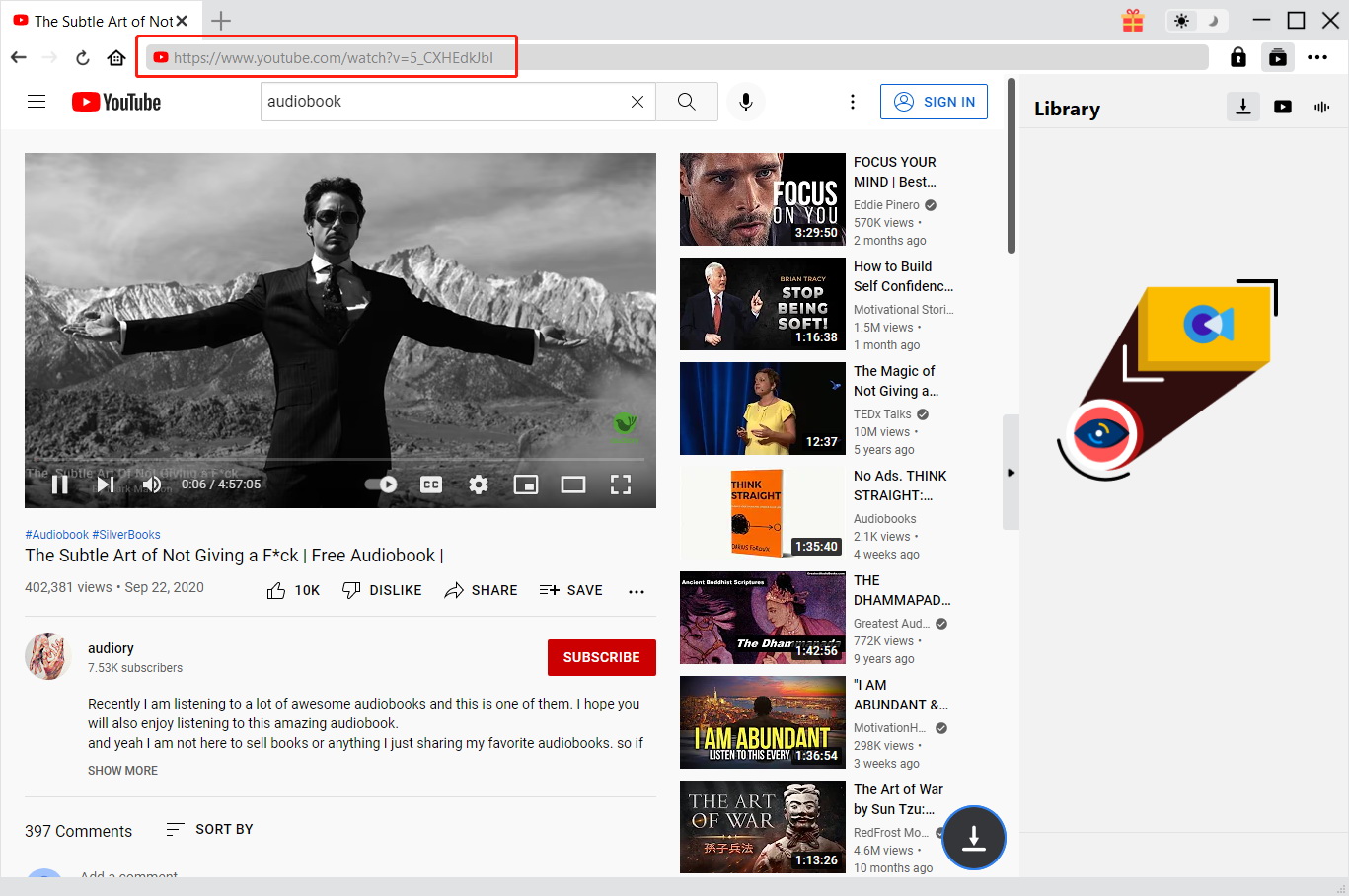This screenshot has width=1349, height=896.
Task: Open the hamburger navigation menu
Action: [x=37, y=101]
